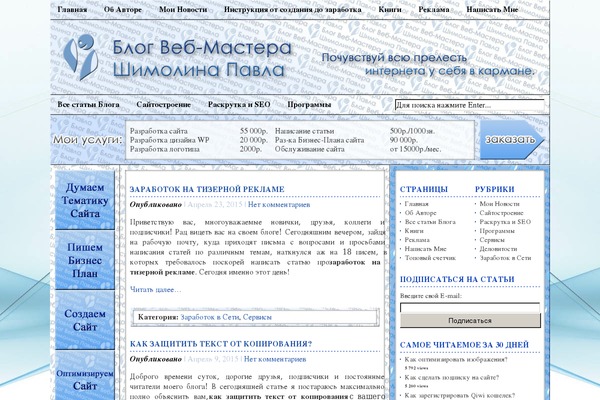Screen dimensions: 600x400
Task: Open Все статьи Блога in the Страницы list
Action: [x=430, y=222]
